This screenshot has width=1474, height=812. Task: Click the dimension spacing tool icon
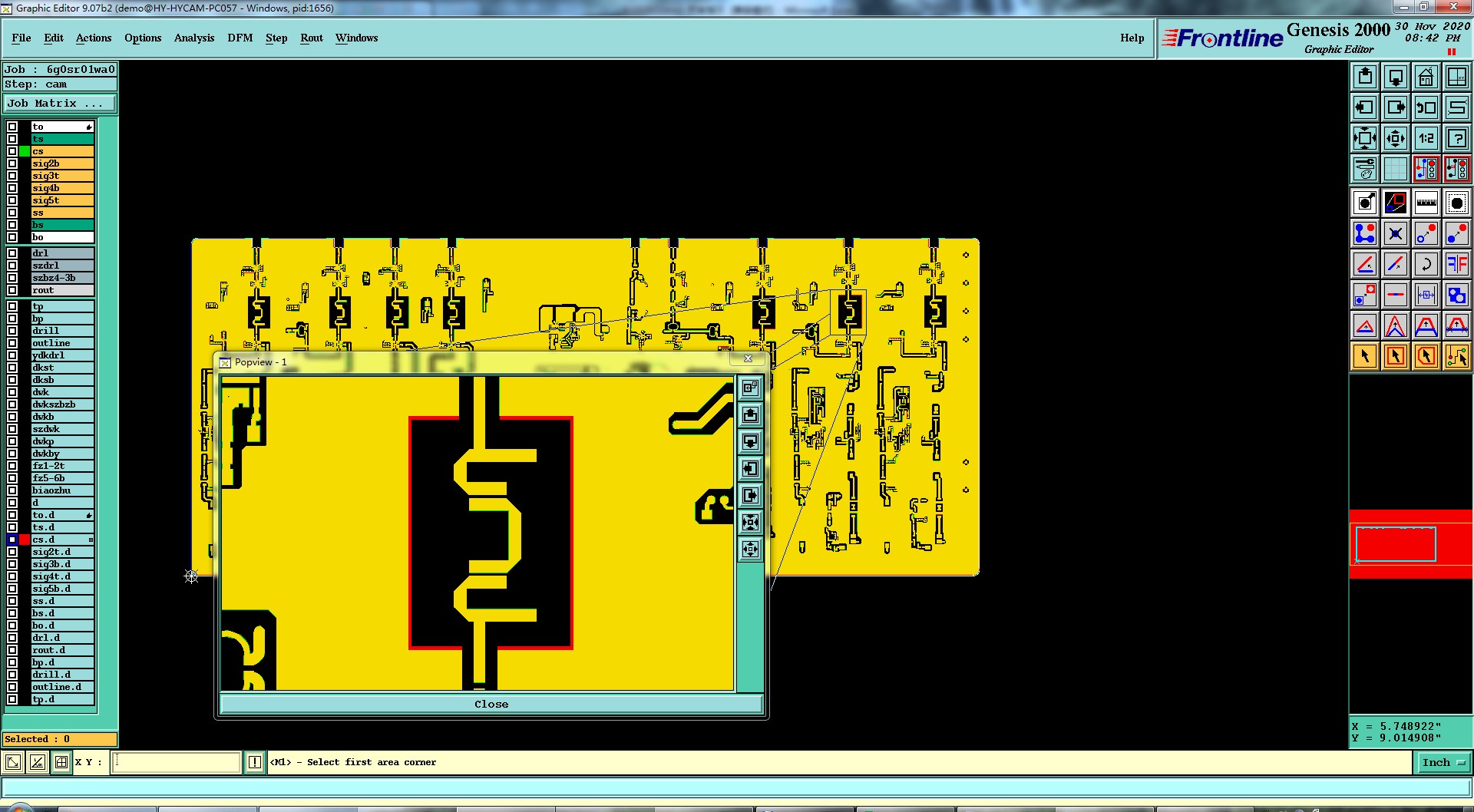point(1426,295)
